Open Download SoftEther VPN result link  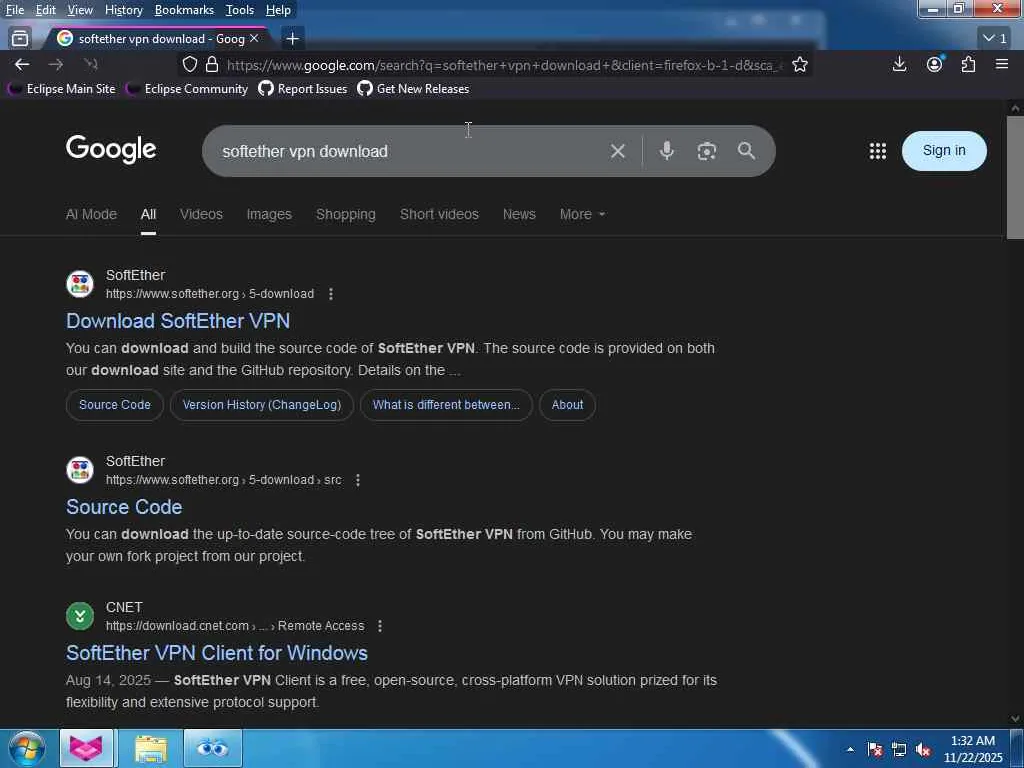click(178, 321)
